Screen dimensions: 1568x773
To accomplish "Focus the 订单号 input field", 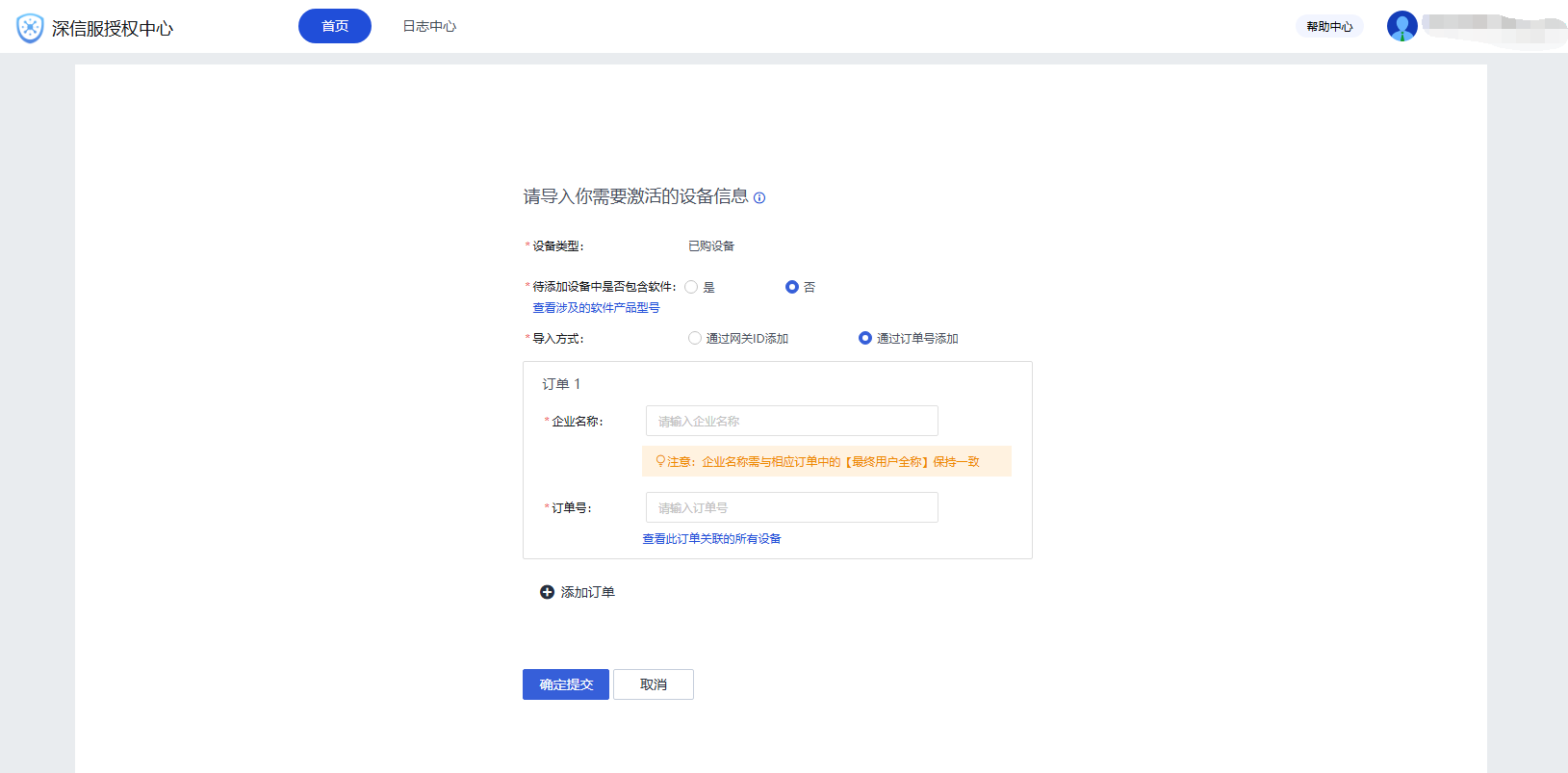I will tap(791, 507).
